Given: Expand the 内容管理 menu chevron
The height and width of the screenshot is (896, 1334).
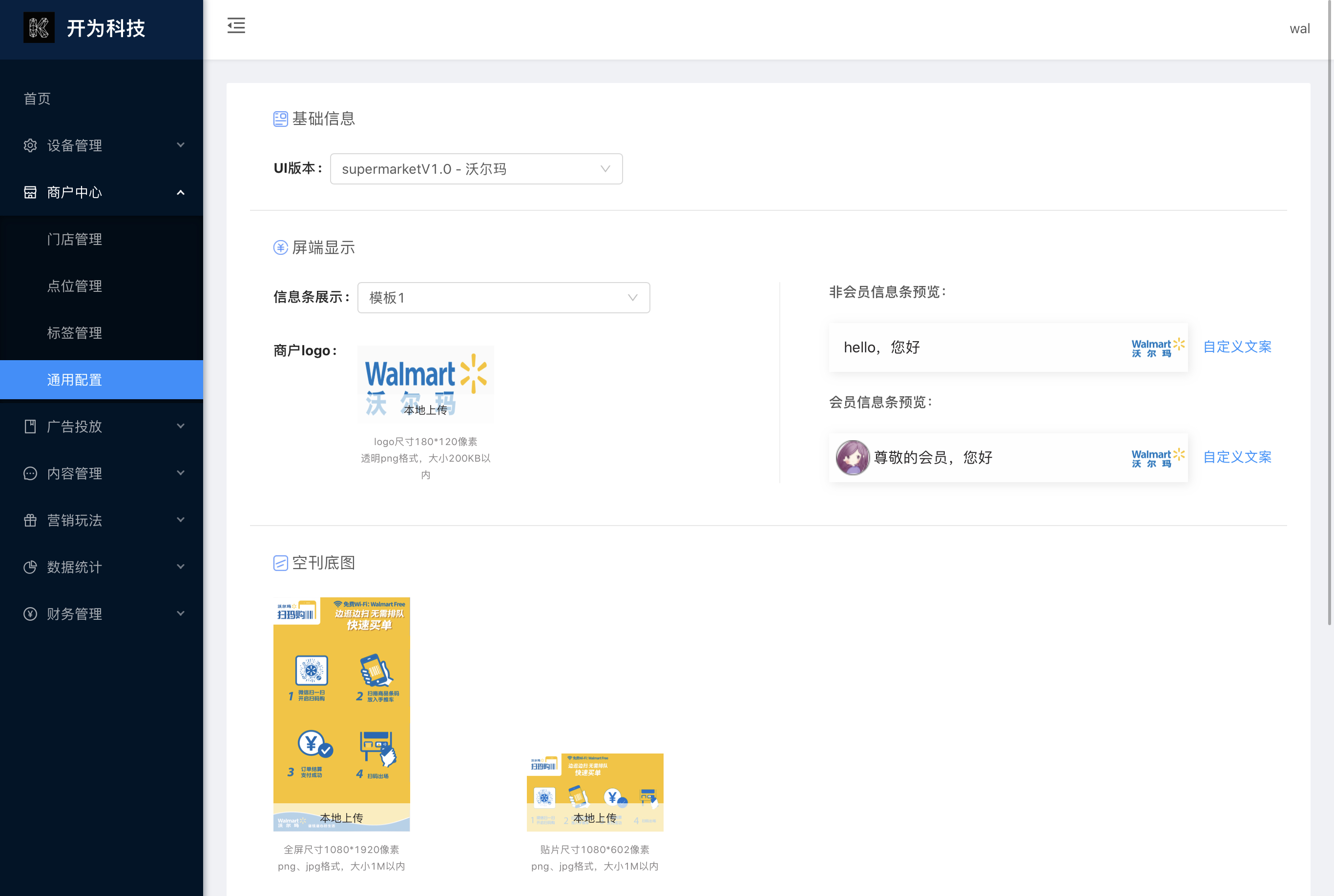Looking at the screenshot, I should 181,473.
